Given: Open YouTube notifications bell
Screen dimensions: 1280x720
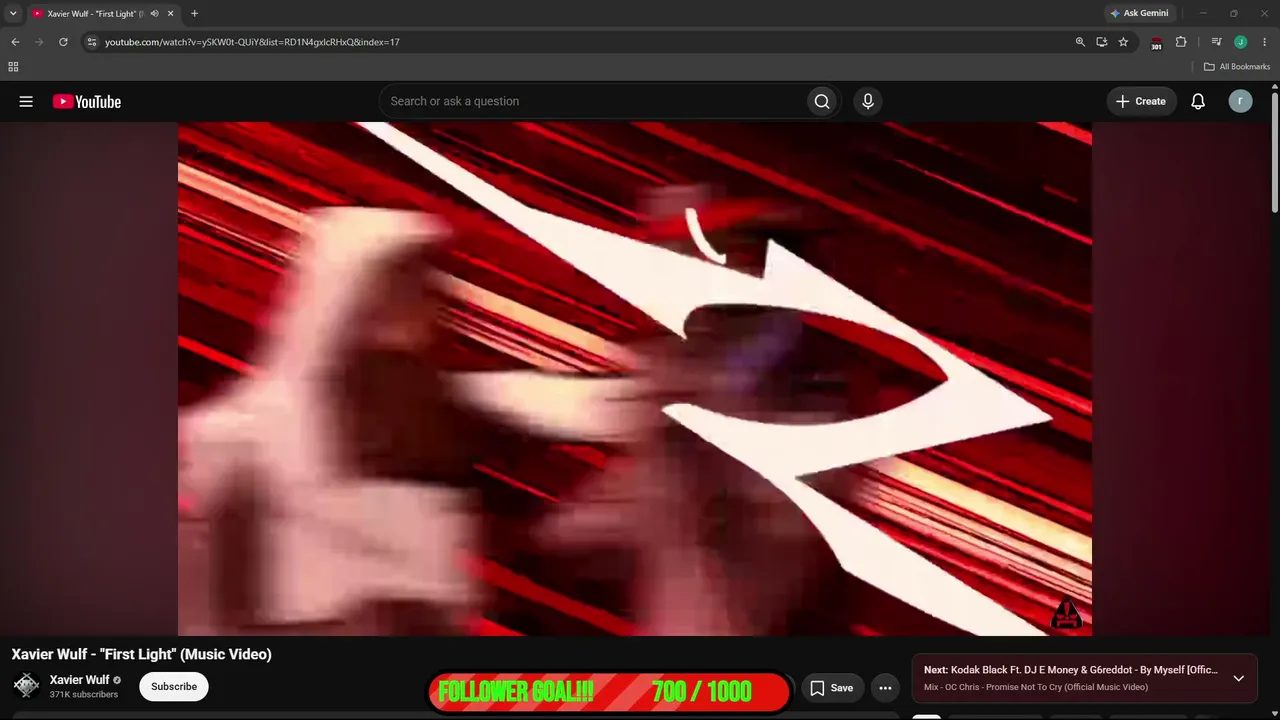Looking at the screenshot, I should pyautogui.click(x=1198, y=101).
